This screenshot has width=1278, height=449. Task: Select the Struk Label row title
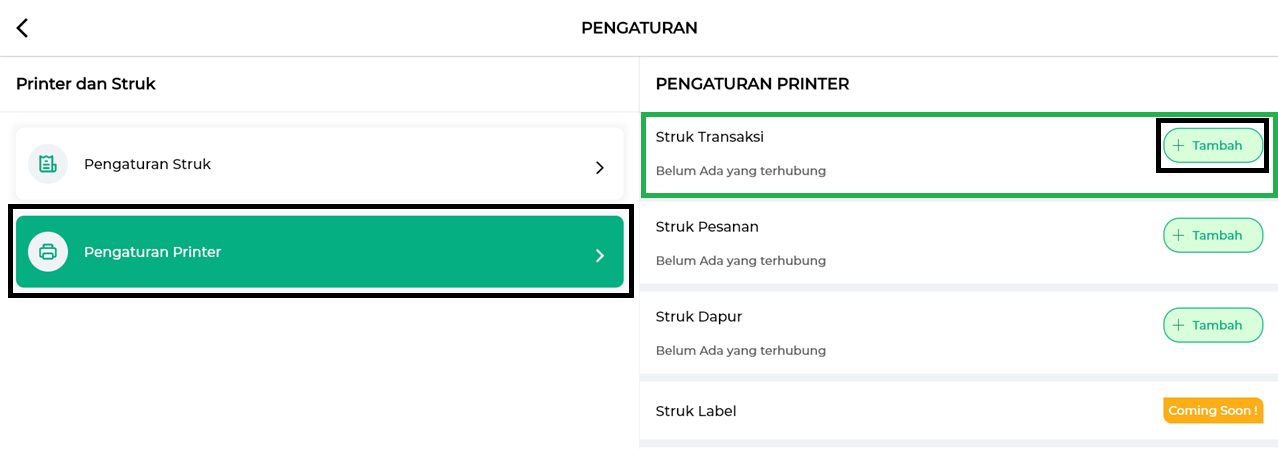696,411
